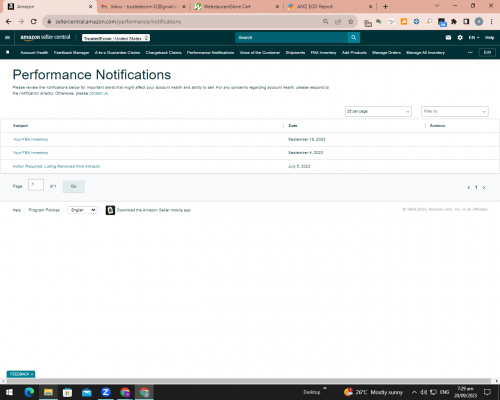
Task: Switch to the WebstaurantStore Cart tab
Action: coord(237,7)
